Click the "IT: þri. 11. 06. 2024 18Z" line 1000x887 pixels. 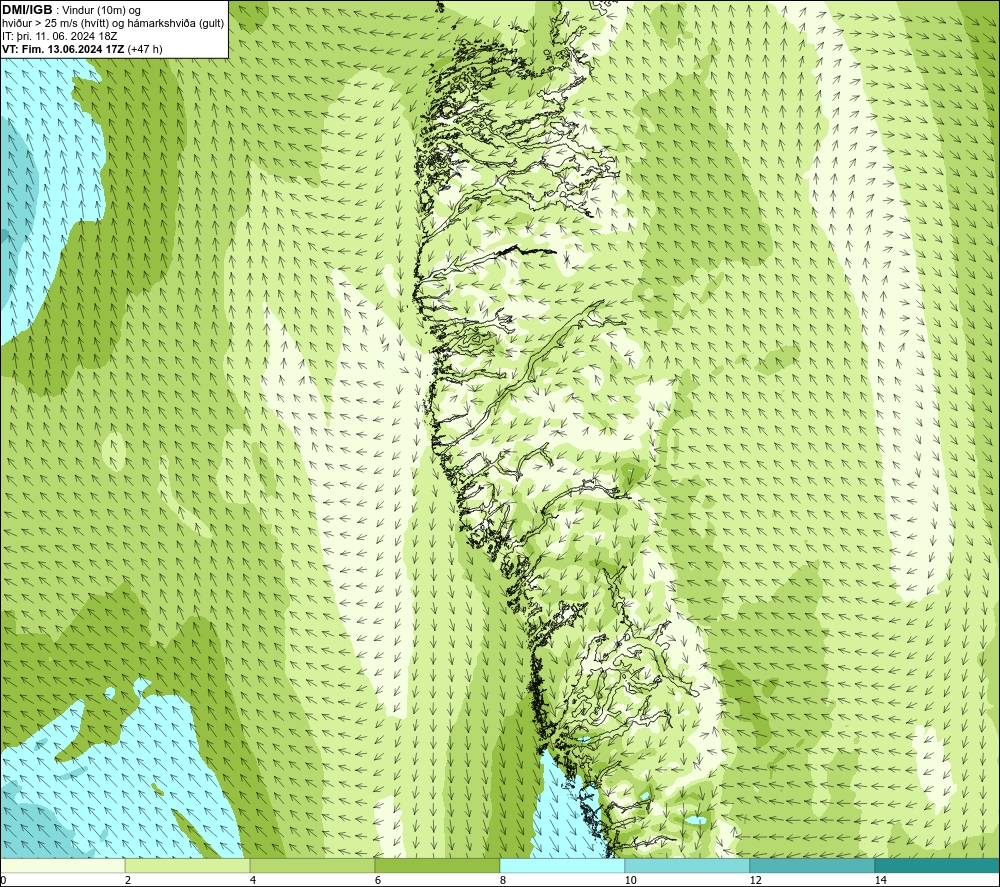[59, 36]
